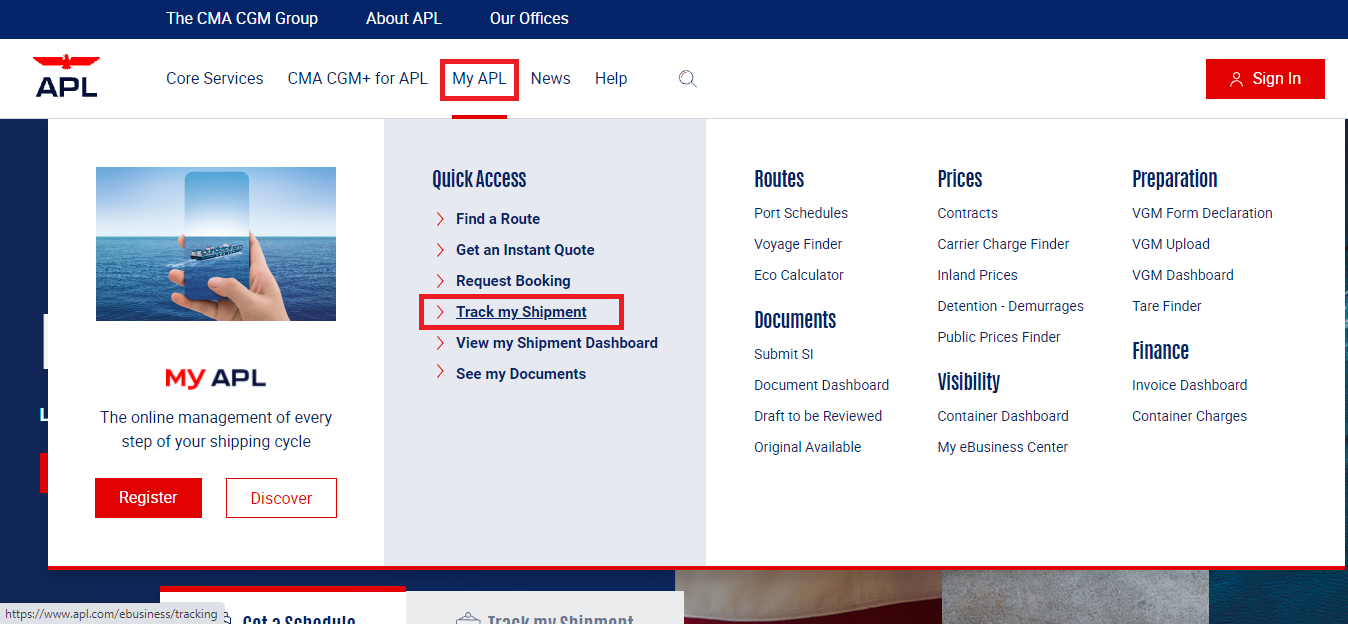Open The CMA CGM Group link
Image resolution: width=1348 pixels, height=624 pixels.
click(x=242, y=19)
